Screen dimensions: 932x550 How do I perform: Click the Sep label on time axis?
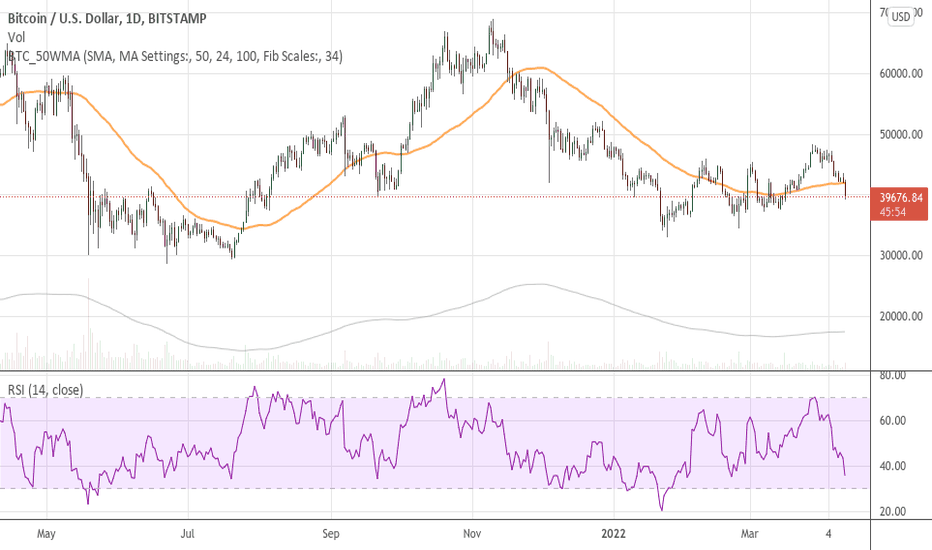[x=332, y=535]
